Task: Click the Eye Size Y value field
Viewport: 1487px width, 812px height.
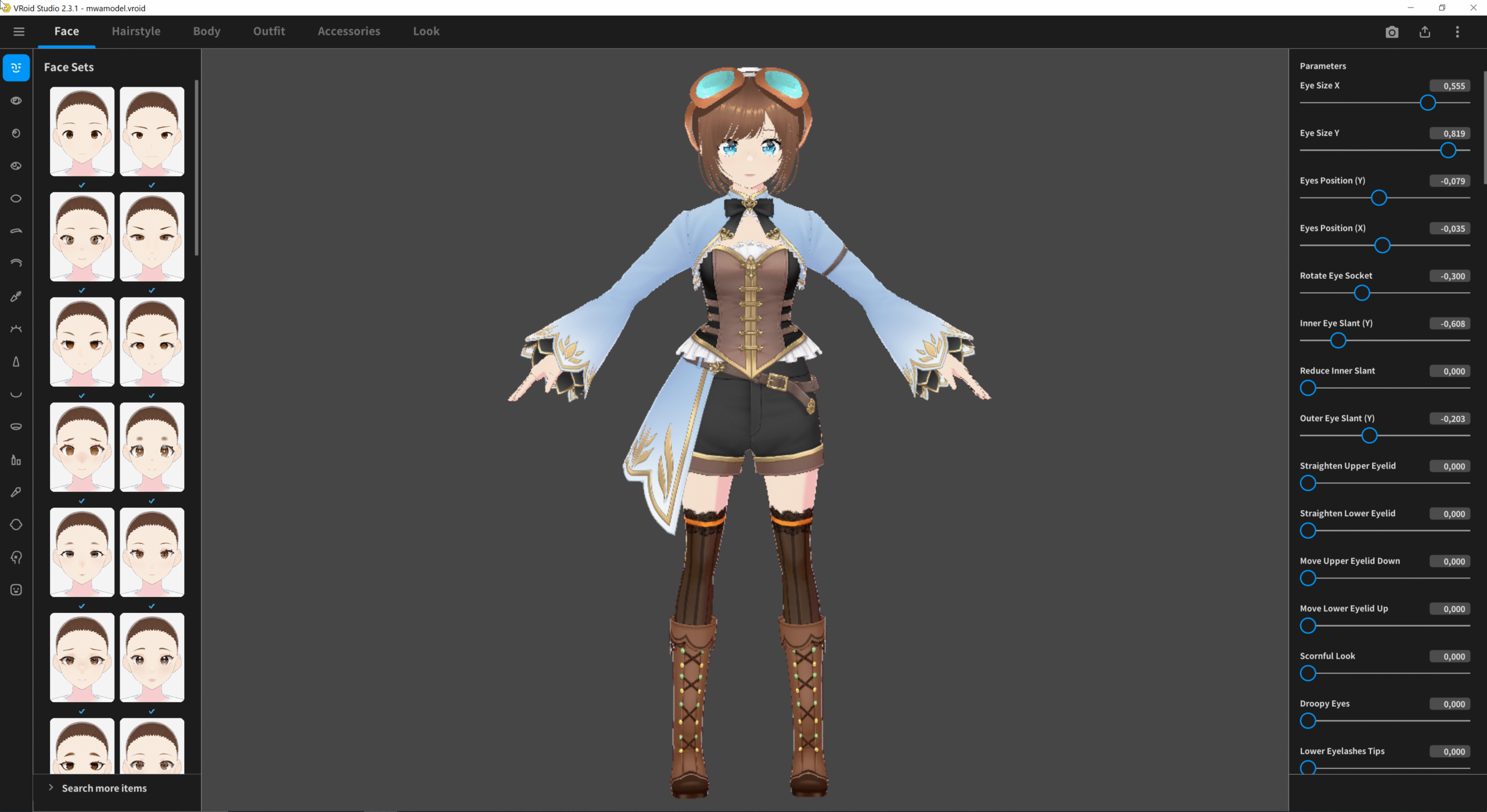Action: point(1450,134)
